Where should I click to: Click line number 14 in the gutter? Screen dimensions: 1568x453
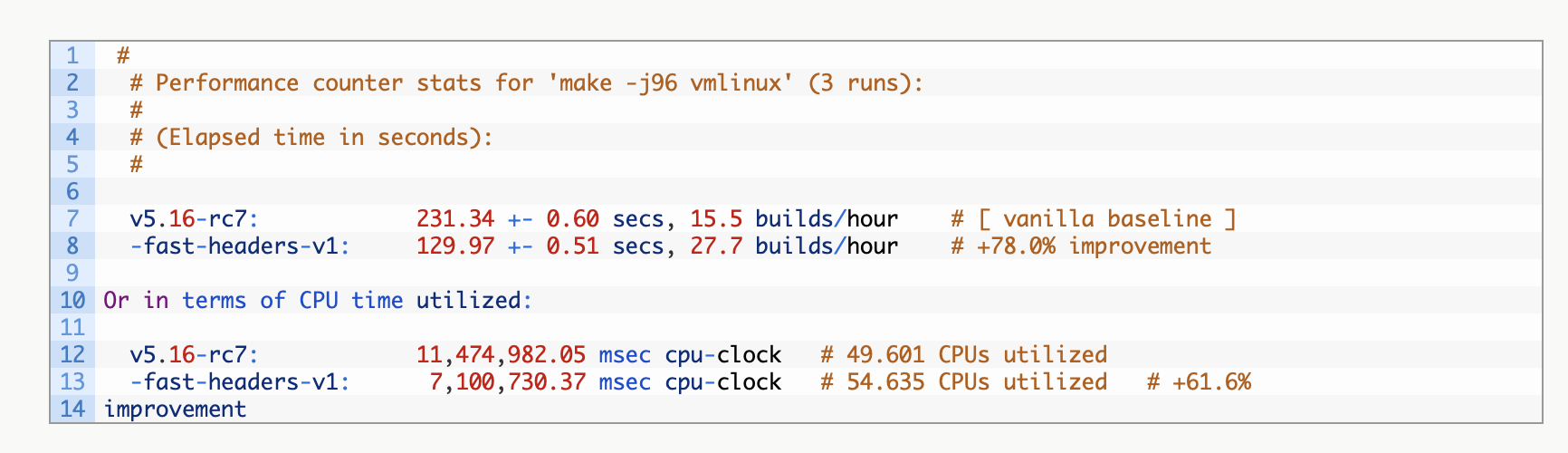coord(72,409)
